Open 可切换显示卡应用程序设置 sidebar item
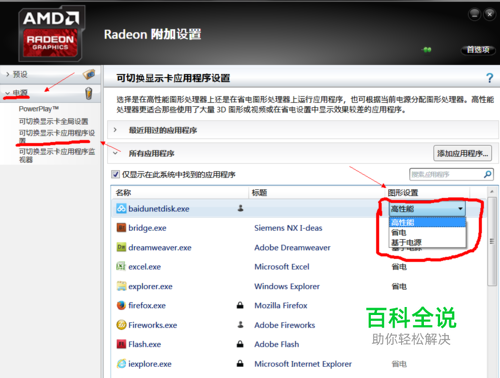The height and width of the screenshot is (378, 500). pyautogui.click(x=57, y=136)
